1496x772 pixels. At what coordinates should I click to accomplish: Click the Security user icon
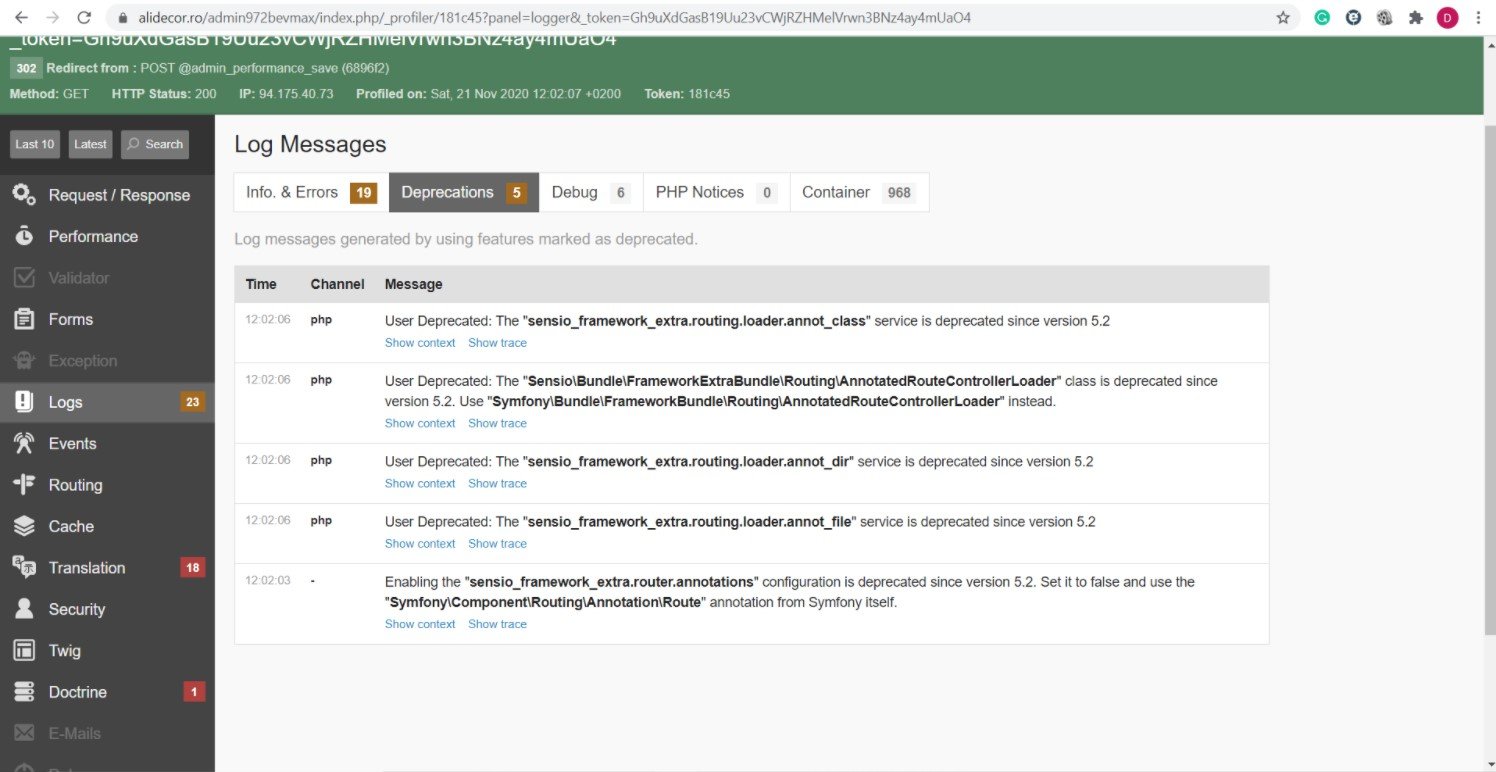coord(24,609)
